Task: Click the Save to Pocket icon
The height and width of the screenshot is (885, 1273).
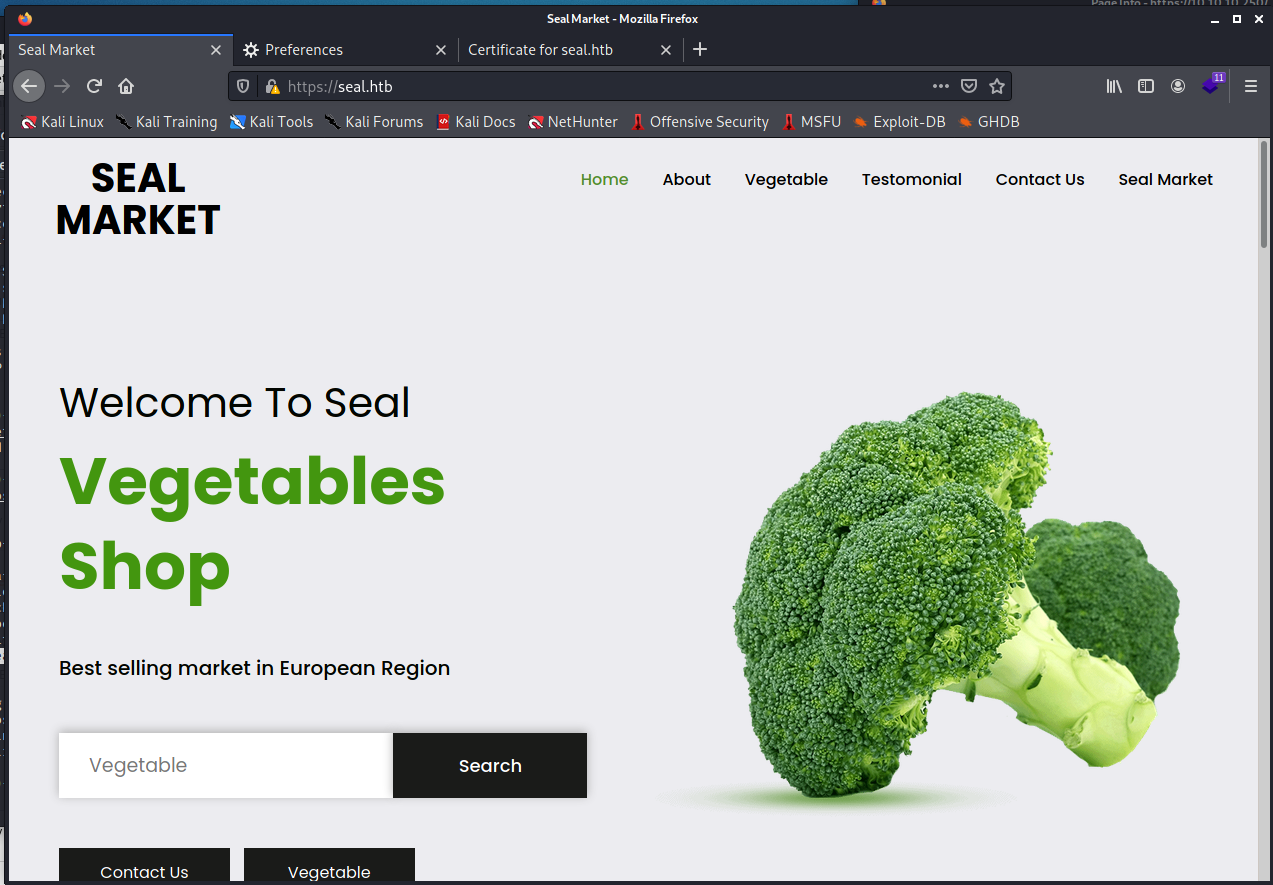Action: [x=969, y=86]
